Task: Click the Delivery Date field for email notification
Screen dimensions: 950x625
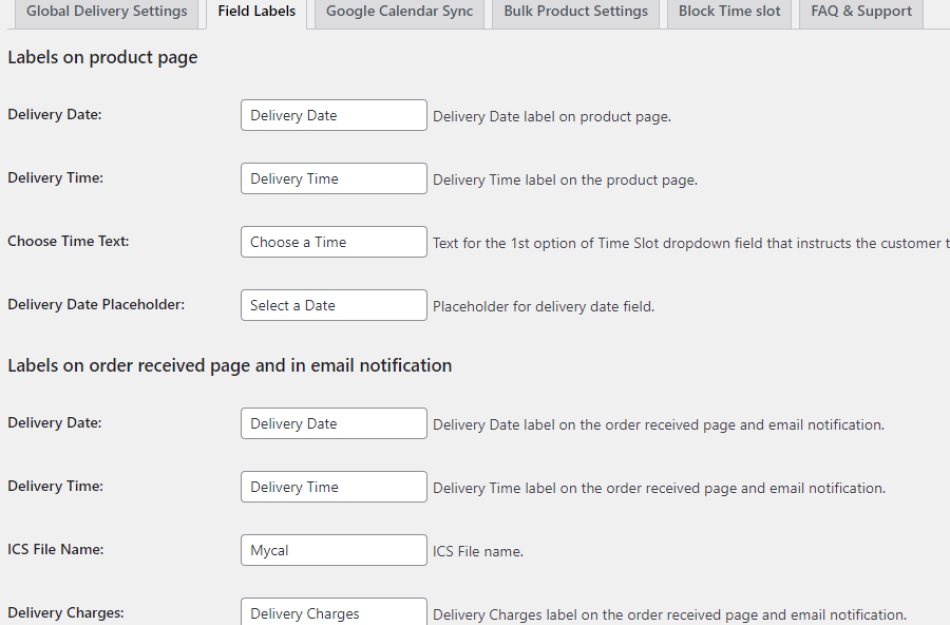Action: [333, 423]
